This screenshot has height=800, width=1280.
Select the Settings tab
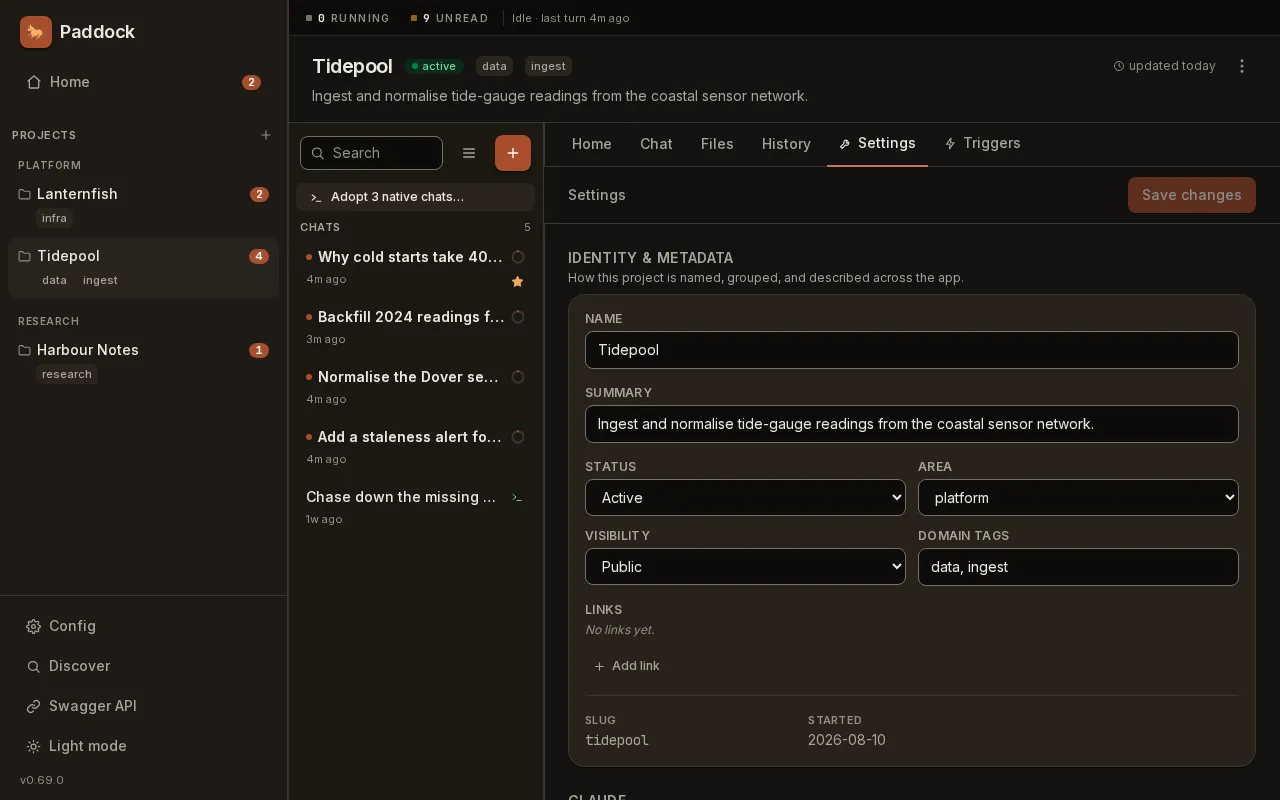click(877, 144)
